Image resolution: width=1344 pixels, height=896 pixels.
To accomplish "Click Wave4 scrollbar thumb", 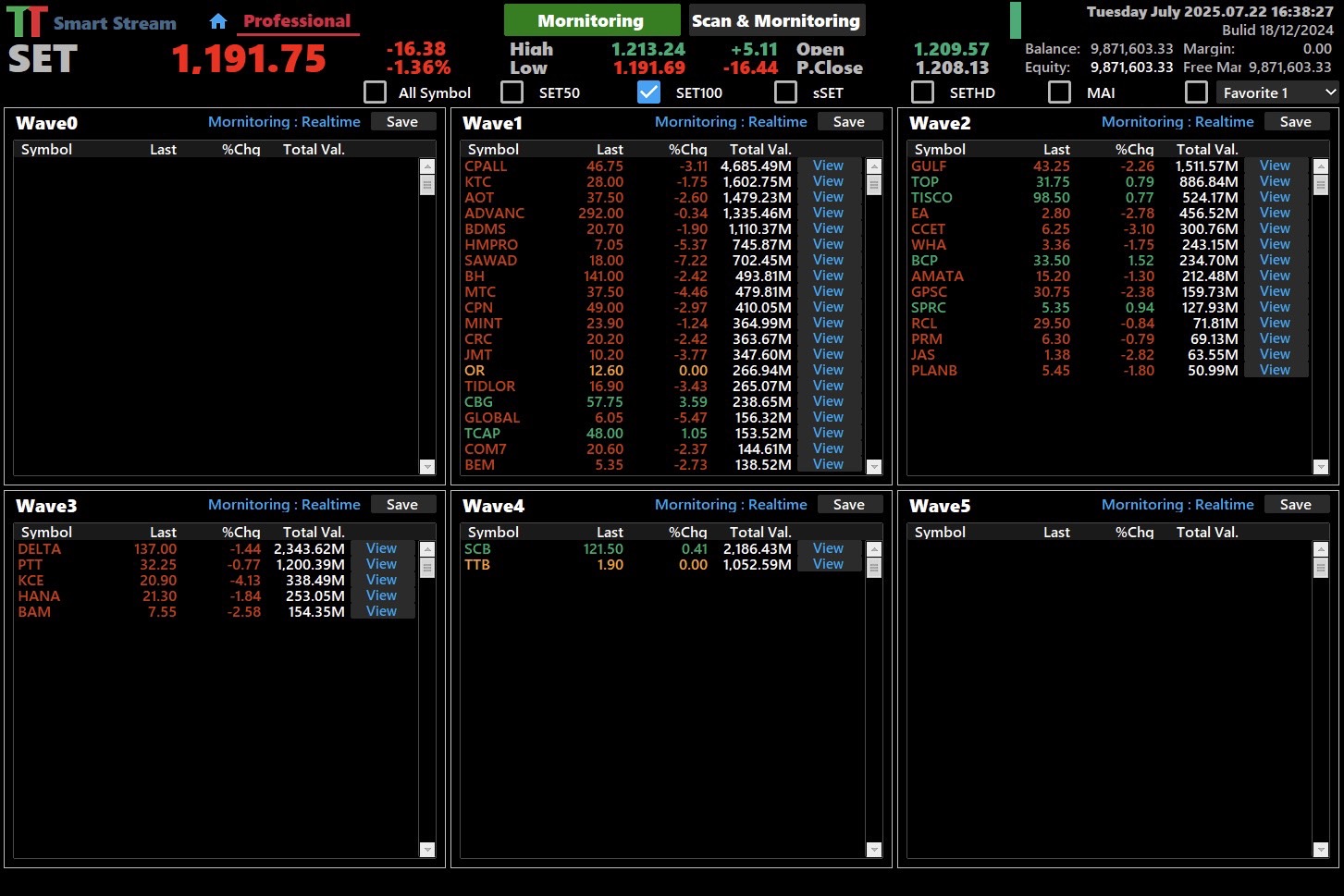I will pos(874,568).
